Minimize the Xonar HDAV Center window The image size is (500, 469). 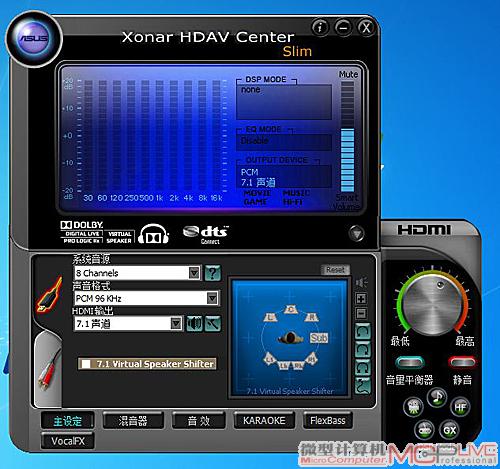(x=343, y=27)
